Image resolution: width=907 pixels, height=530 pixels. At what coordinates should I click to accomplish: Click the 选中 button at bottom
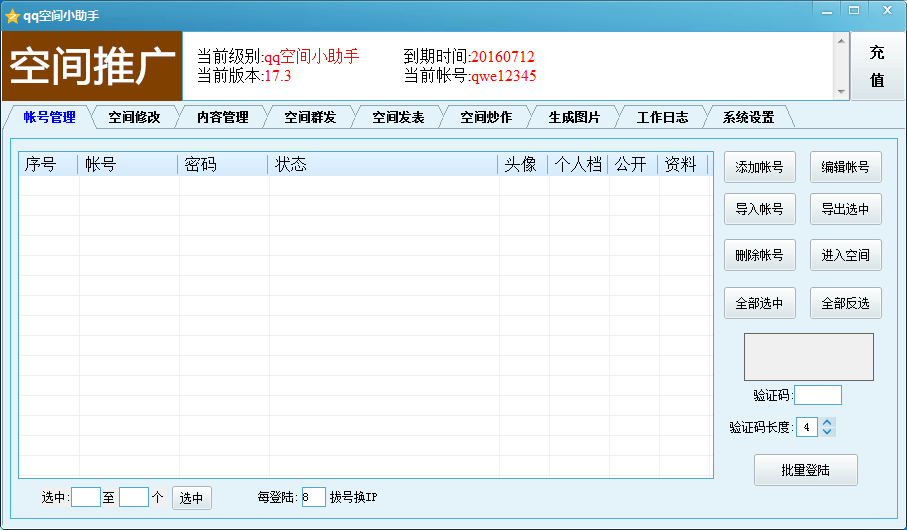pos(191,498)
